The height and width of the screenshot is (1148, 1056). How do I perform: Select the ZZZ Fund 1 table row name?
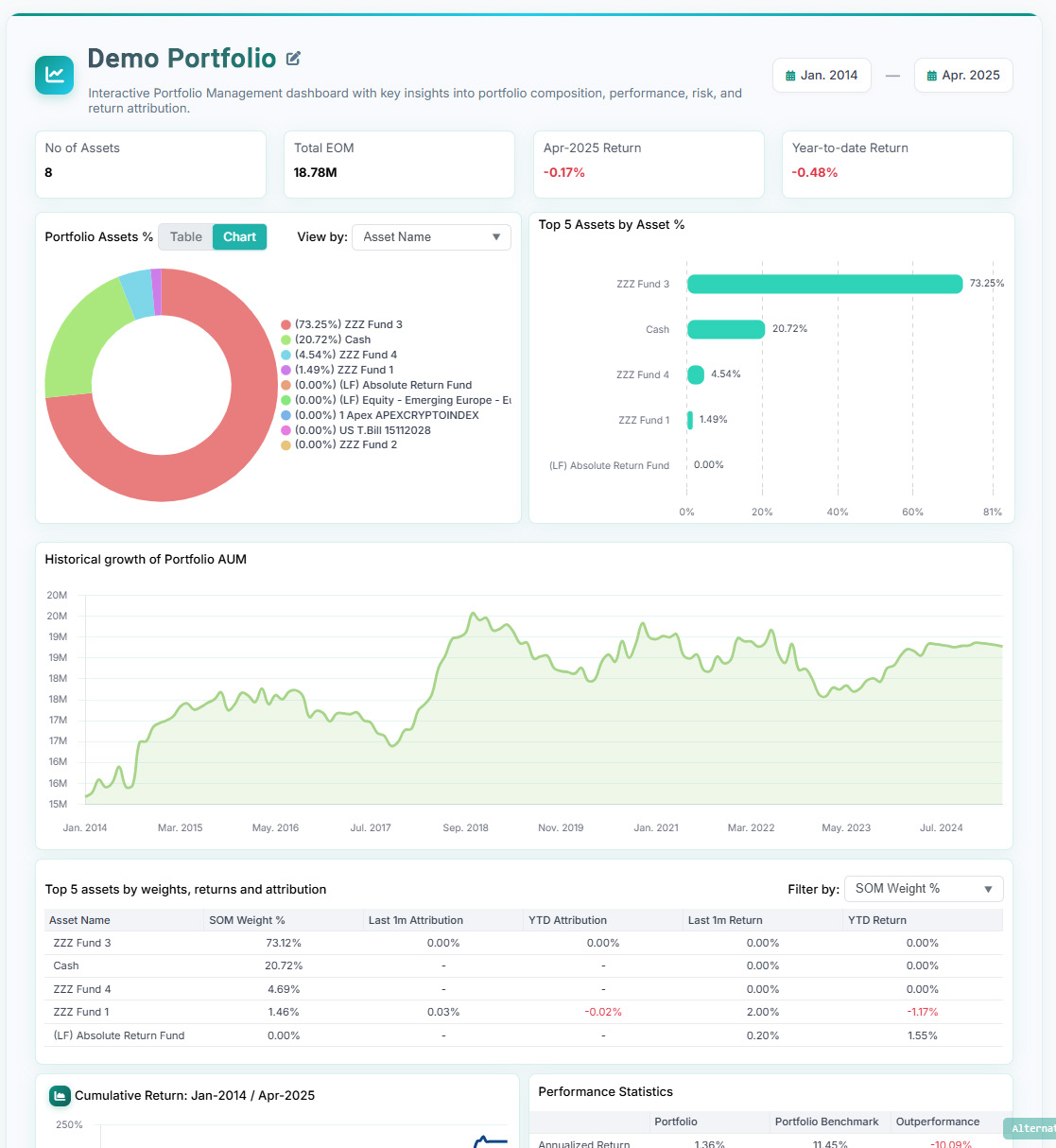click(x=81, y=1012)
